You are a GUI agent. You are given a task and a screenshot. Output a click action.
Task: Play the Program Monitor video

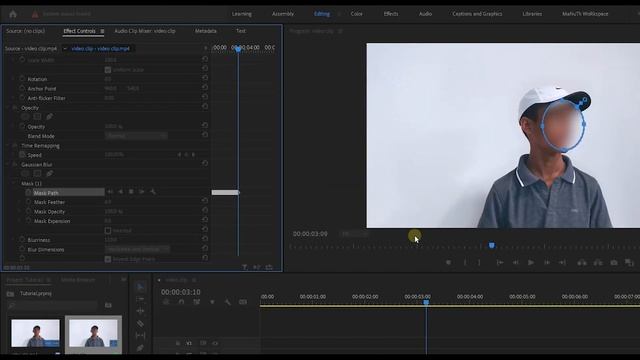[x=531, y=263]
